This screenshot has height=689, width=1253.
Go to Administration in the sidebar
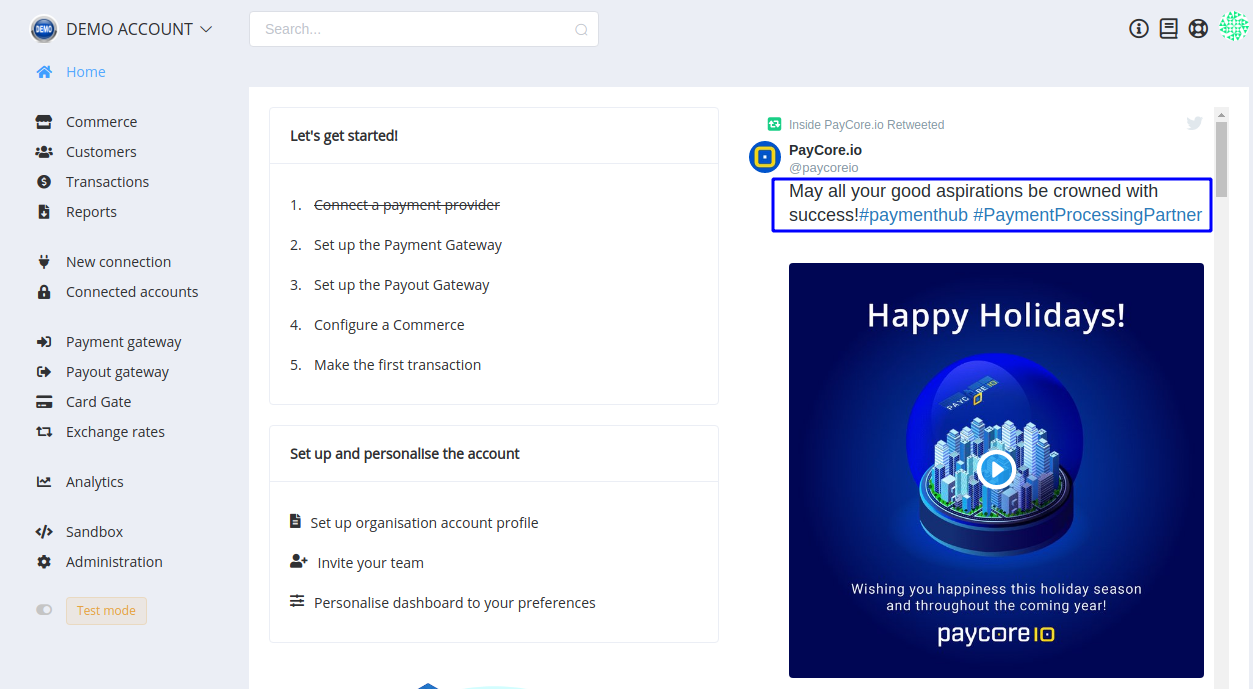[x=114, y=562]
